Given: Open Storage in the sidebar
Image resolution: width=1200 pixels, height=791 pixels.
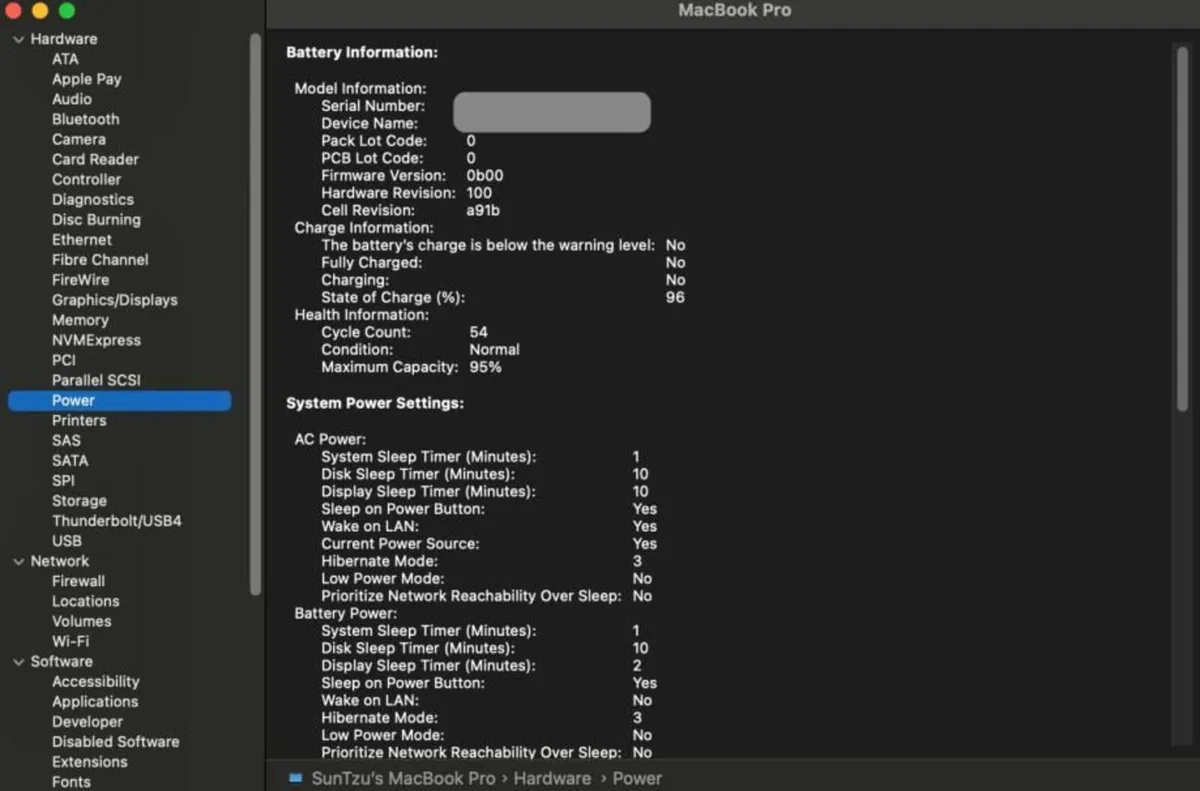Looking at the screenshot, I should pyautogui.click(x=79, y=500).
